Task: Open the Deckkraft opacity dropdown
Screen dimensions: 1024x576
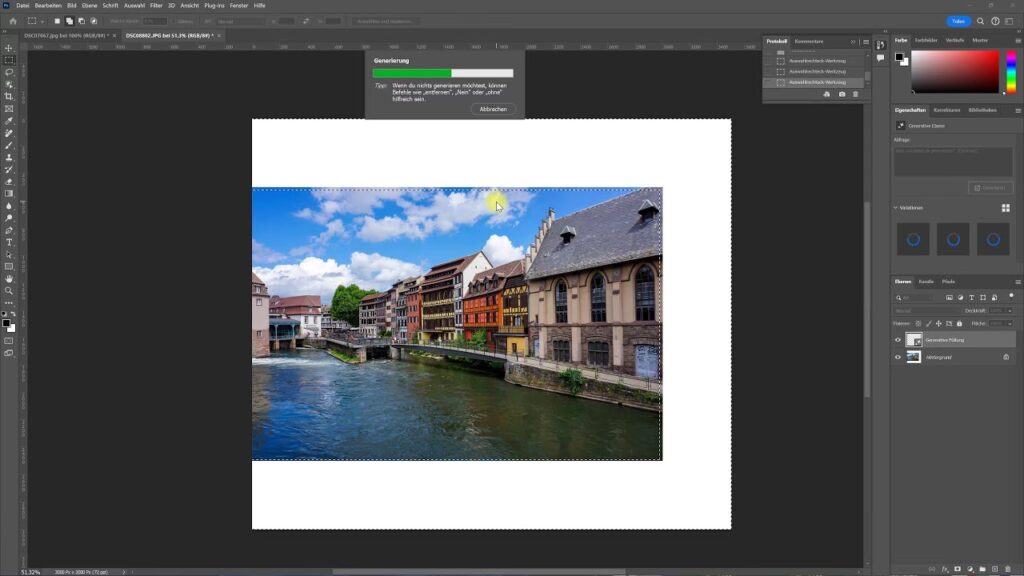Action: point(1009,310)
